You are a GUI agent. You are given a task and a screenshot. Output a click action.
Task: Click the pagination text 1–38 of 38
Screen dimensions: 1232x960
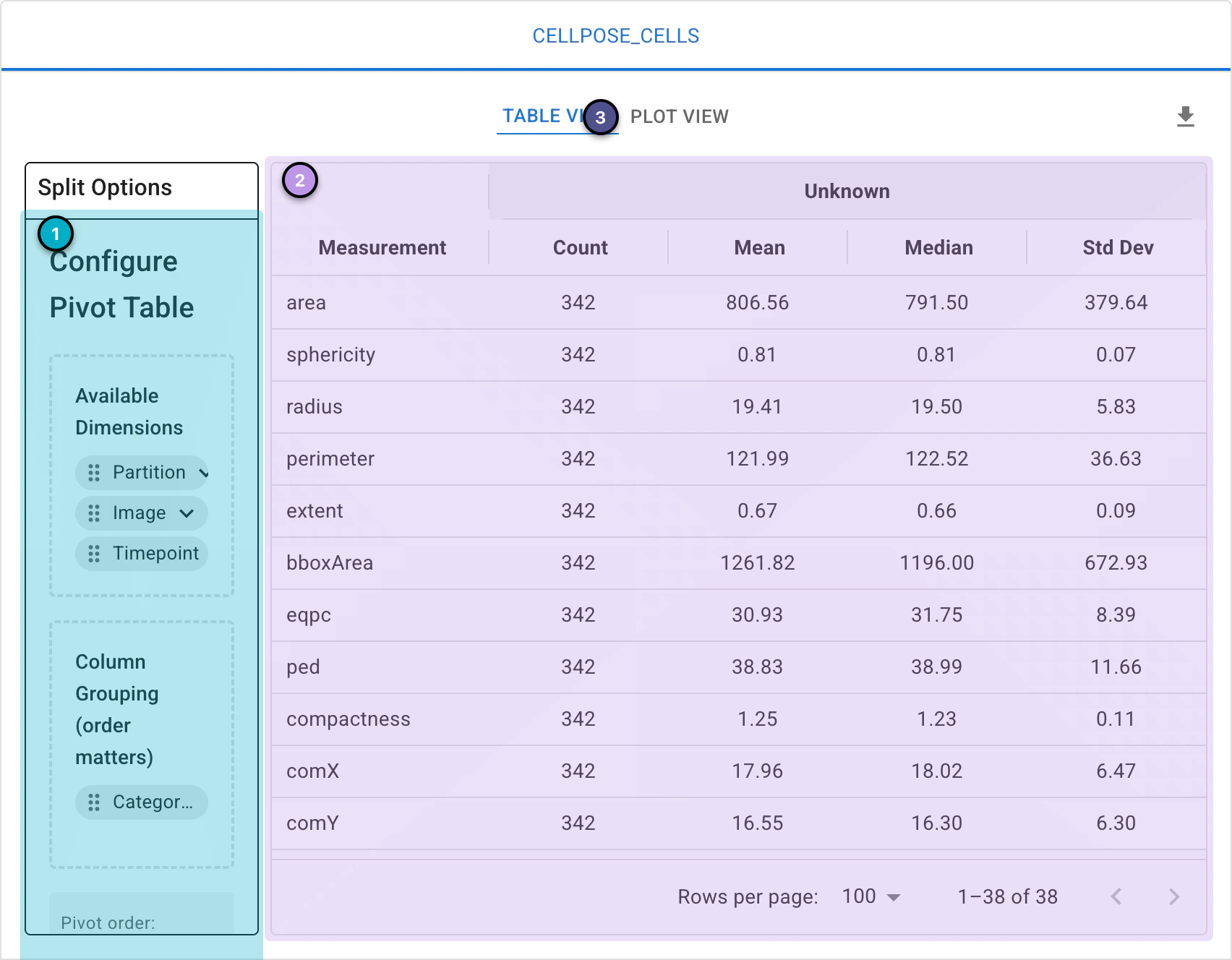[x=1008, y=897]
